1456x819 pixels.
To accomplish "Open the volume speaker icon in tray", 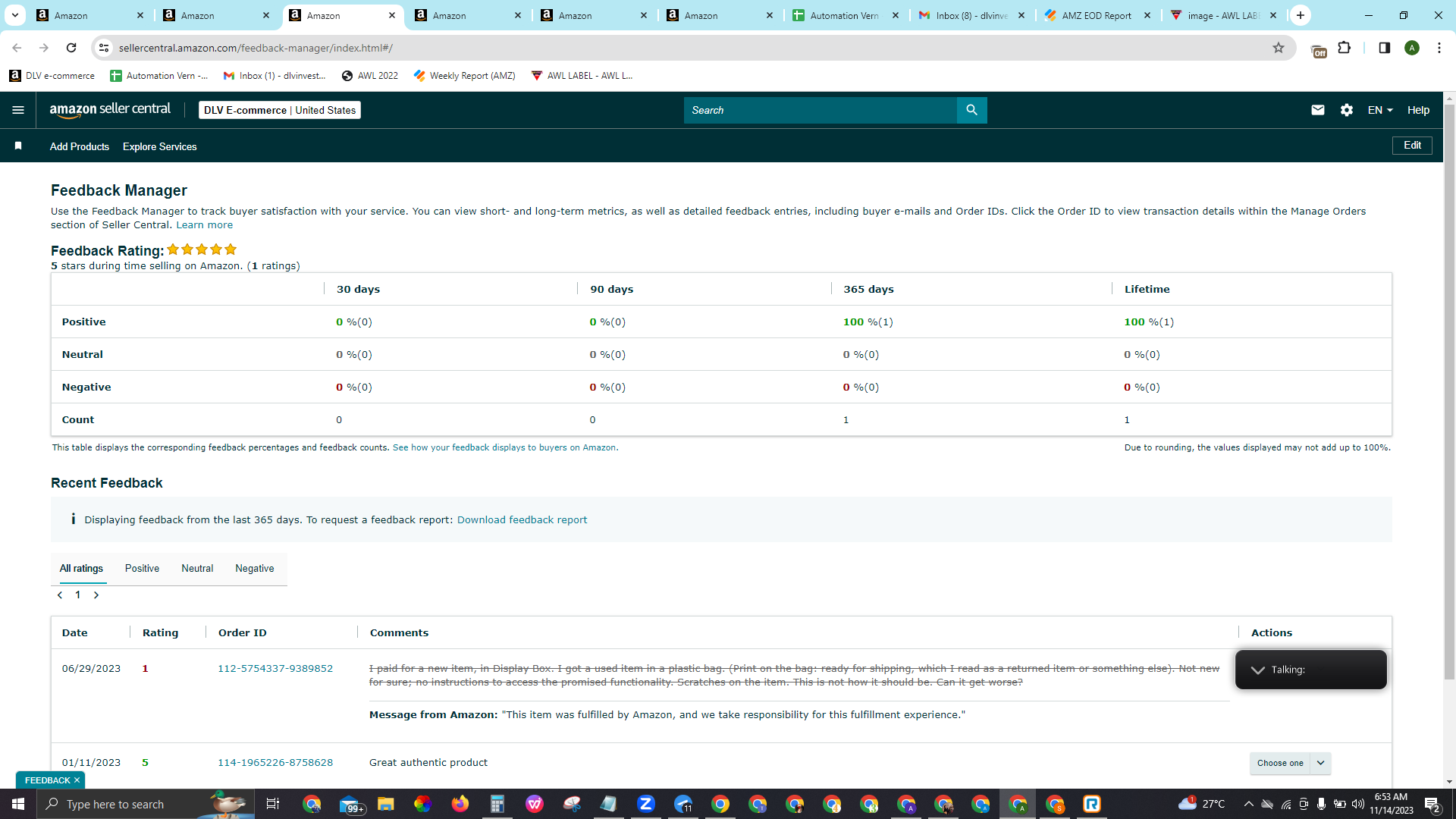I will coord(1358,804).
